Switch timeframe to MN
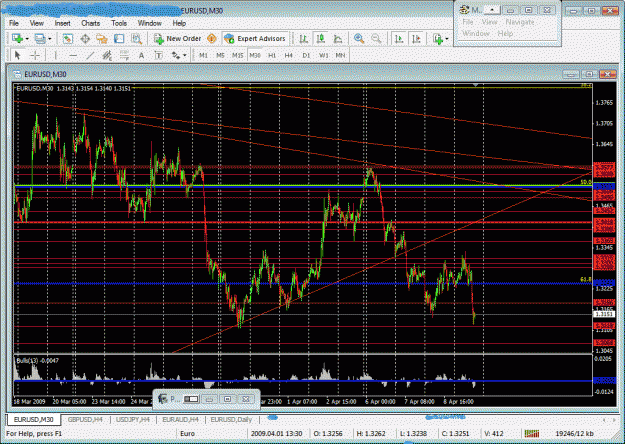This screenshot has height=444, width=625. 340,55
